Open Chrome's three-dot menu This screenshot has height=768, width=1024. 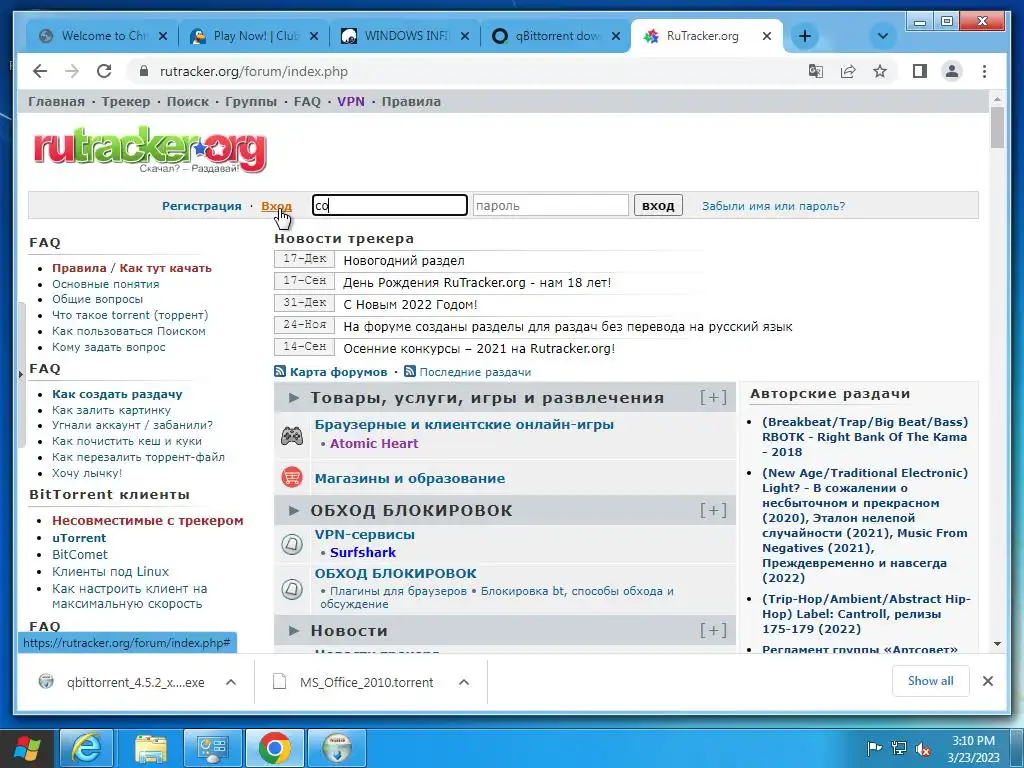(984, 71)
